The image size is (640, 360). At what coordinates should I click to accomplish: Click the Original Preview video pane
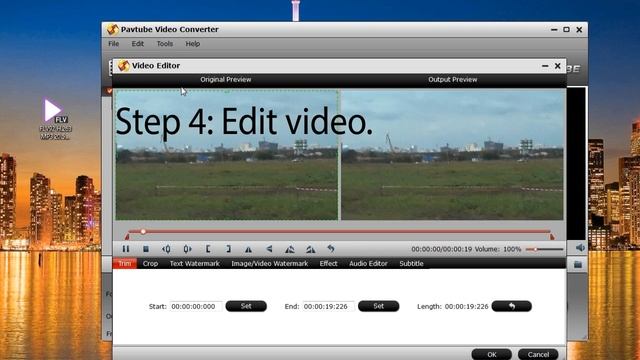227,155
